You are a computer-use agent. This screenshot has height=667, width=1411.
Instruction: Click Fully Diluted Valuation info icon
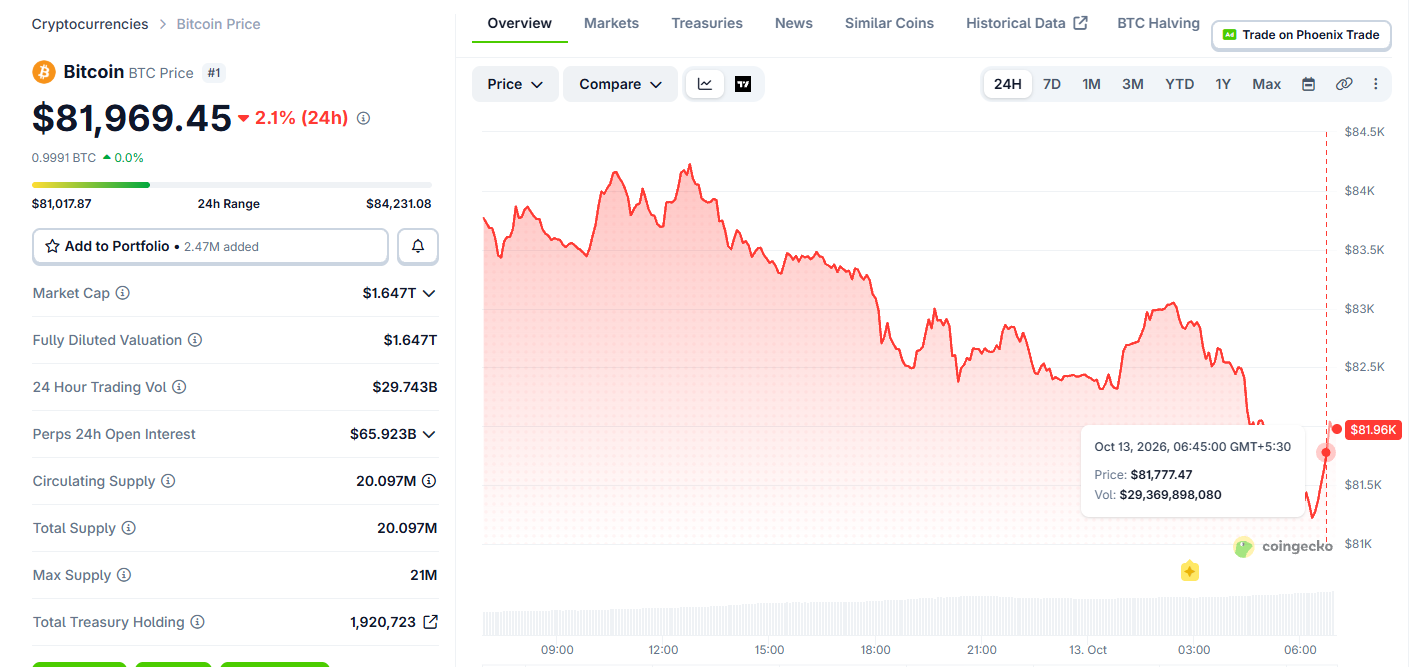[195, 340]
